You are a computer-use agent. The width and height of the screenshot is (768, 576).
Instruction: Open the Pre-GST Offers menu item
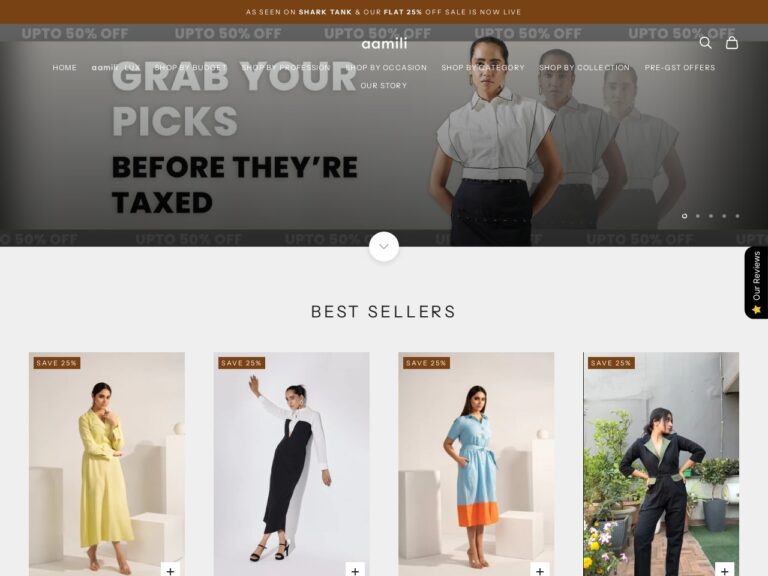pos(680,68)
